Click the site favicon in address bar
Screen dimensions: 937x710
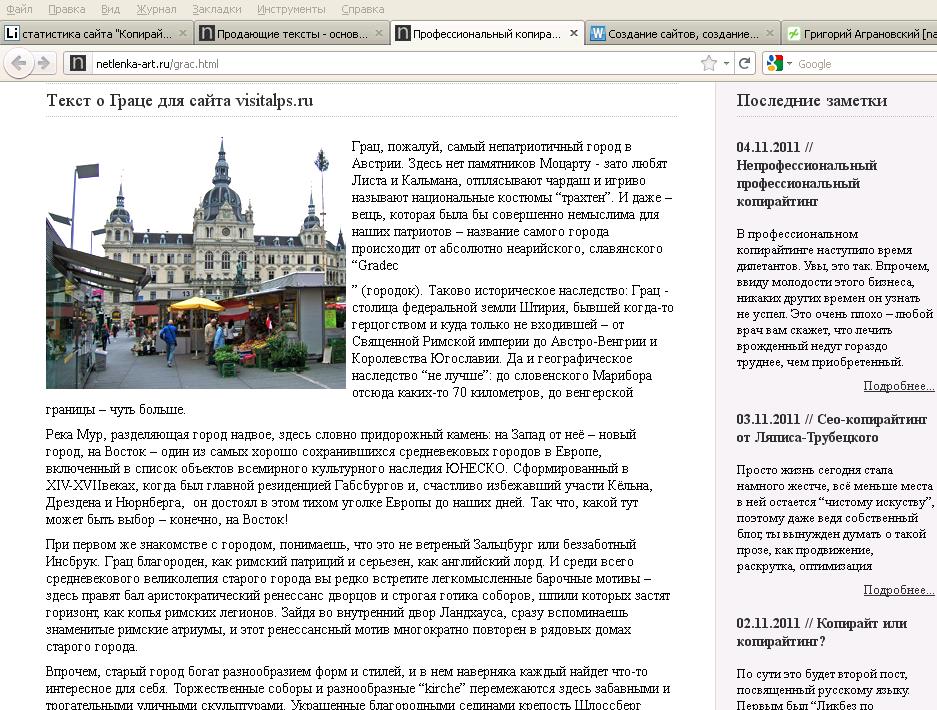point(78,63)
